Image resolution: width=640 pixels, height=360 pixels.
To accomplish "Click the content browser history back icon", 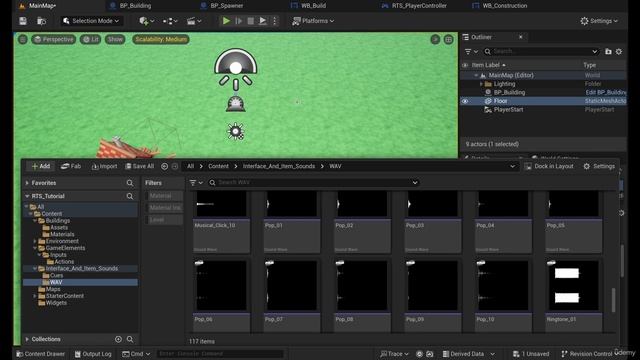I will 164,166.
